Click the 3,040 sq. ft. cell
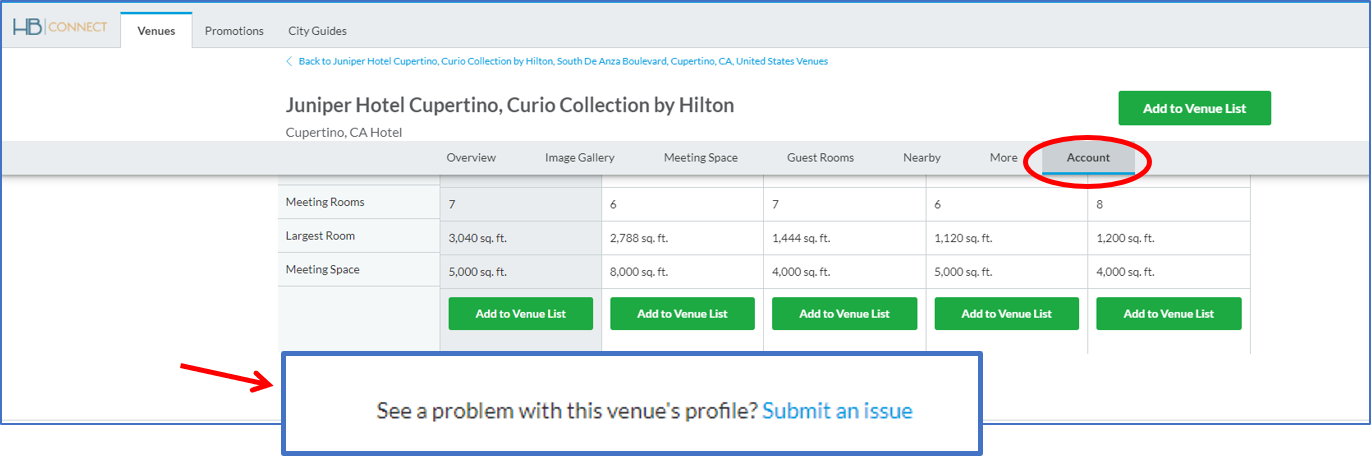 [x=521, y=238]
